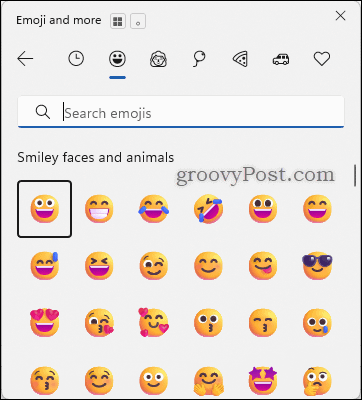
Task: Insert the tears of joy emoji
Action: coord(154,209)
